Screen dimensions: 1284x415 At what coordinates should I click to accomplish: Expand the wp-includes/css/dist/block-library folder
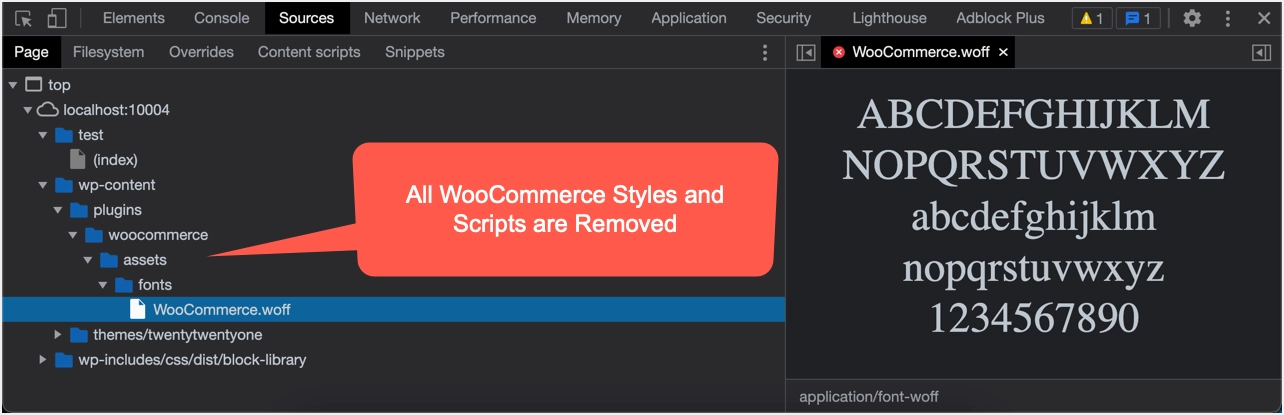[43, 360]
